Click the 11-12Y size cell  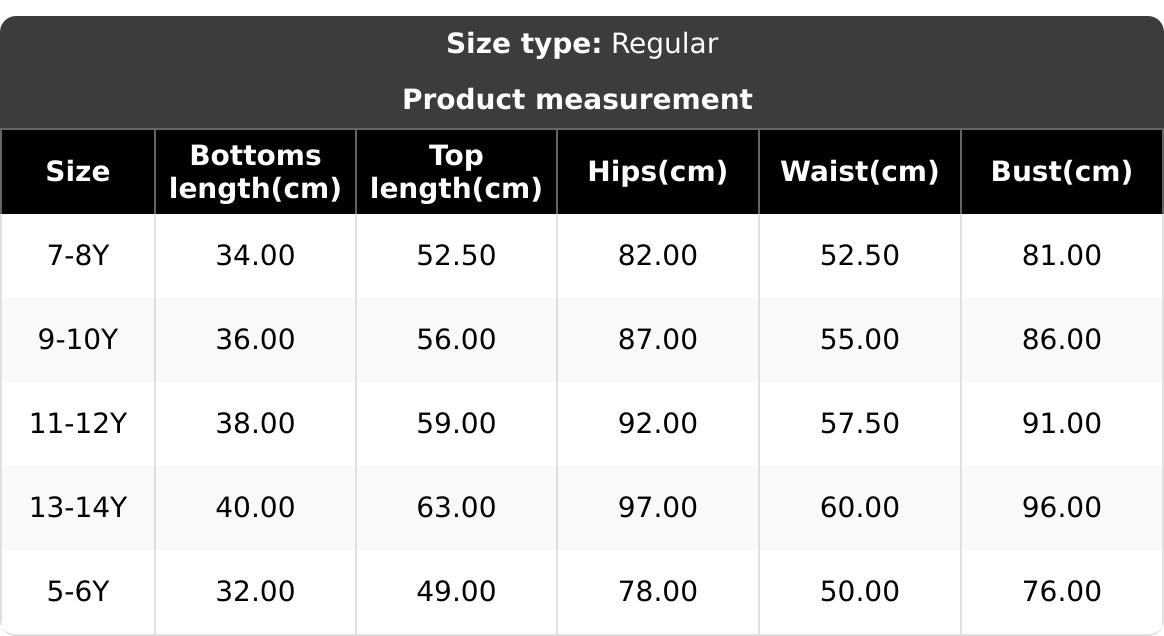(x=78, y=424)
